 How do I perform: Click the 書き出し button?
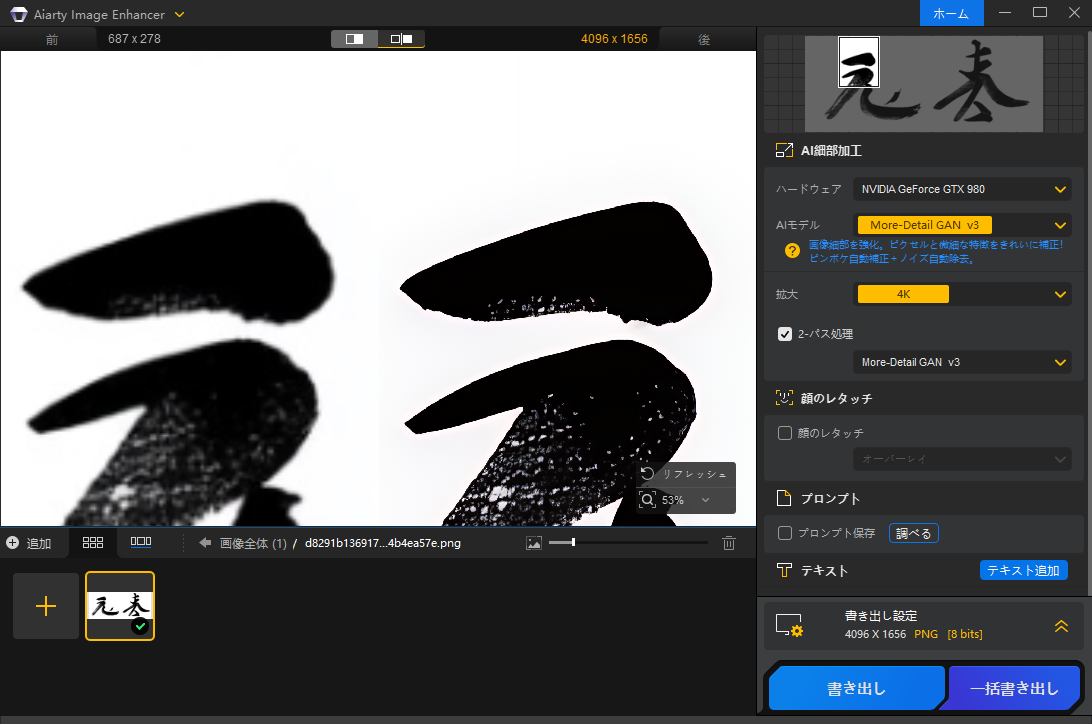(x=857, y=688)
